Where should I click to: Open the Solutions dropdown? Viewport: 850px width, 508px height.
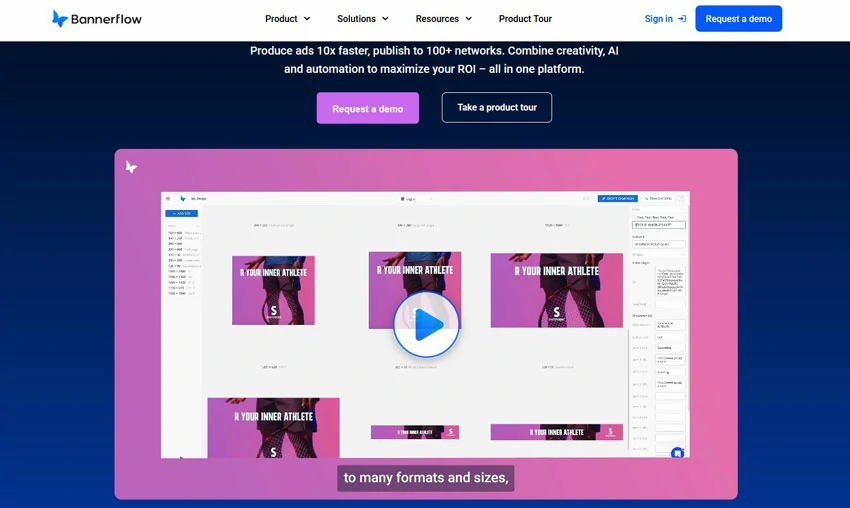[x=362, y=19]
